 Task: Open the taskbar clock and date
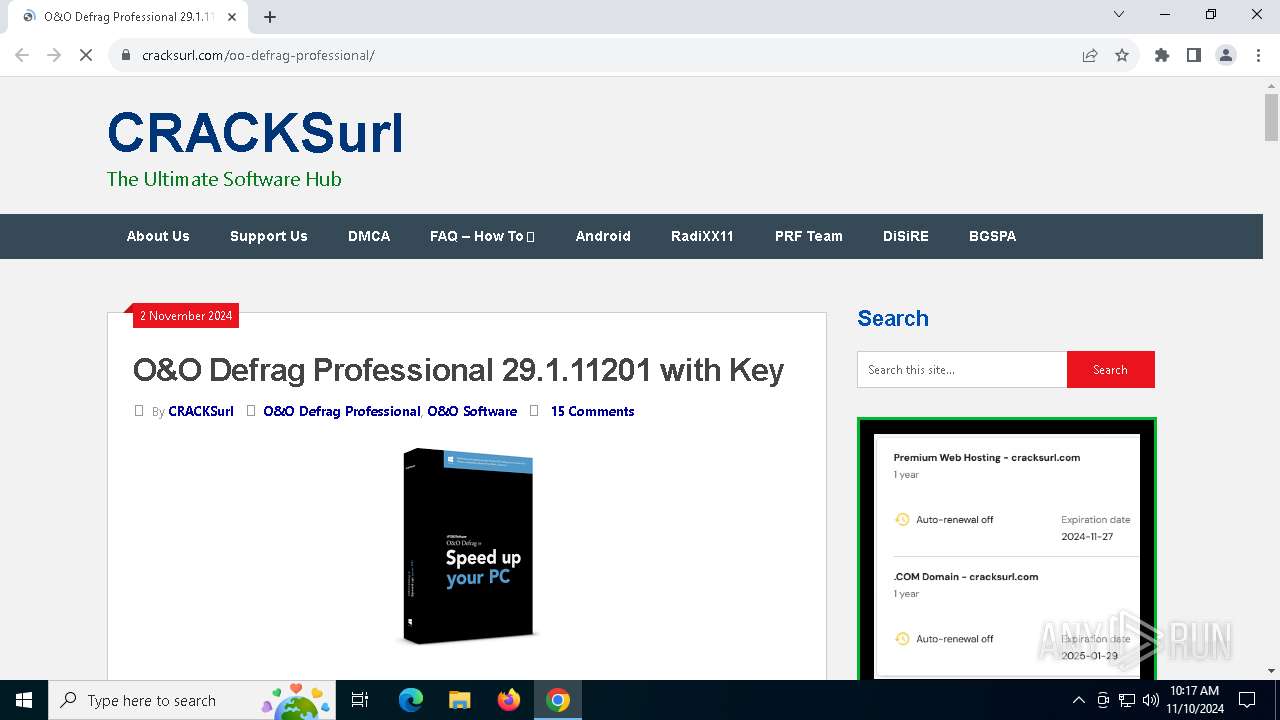pos(1195,700)
